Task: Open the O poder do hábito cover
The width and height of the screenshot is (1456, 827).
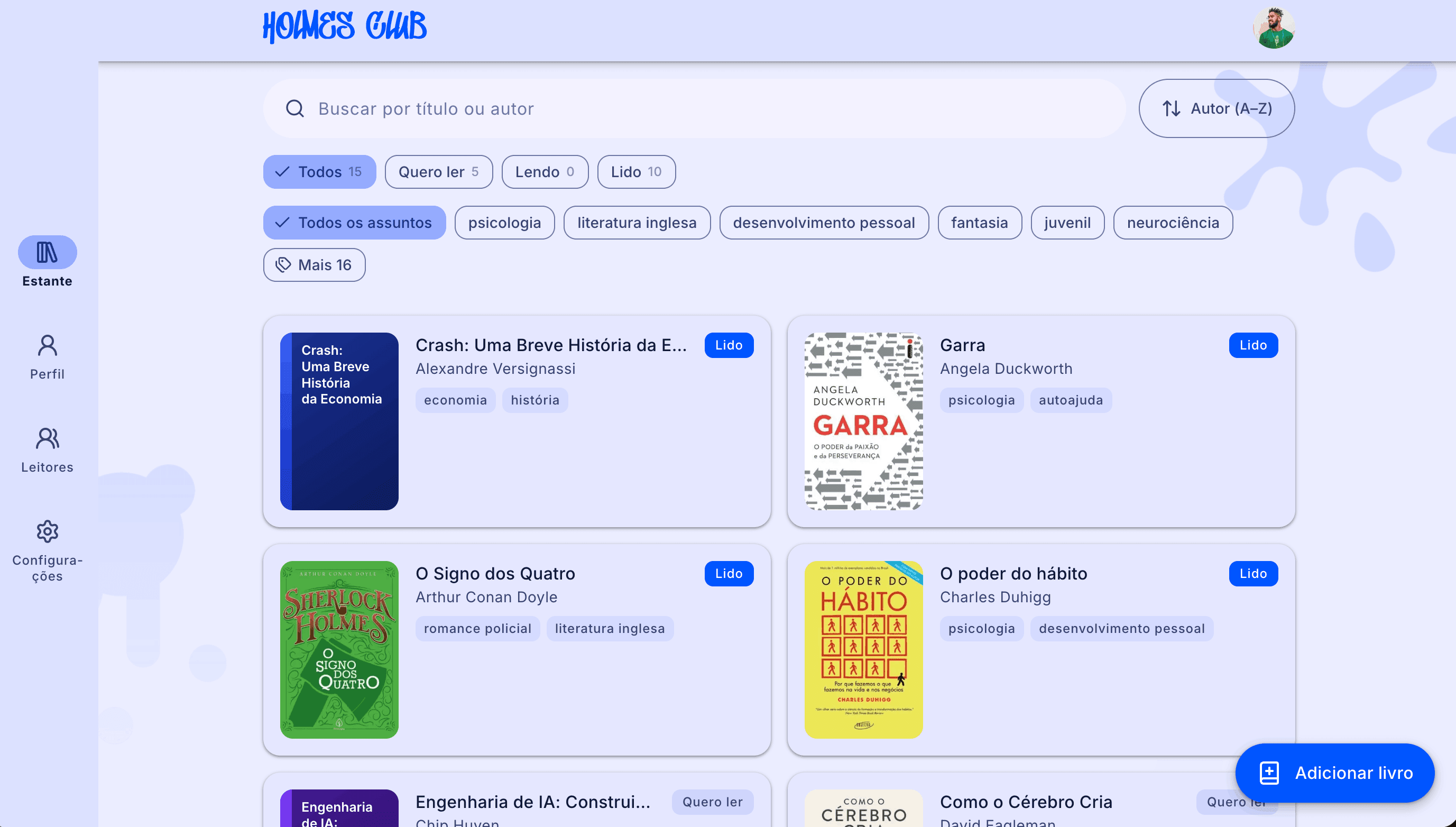Action: click(x=864, y=650)
